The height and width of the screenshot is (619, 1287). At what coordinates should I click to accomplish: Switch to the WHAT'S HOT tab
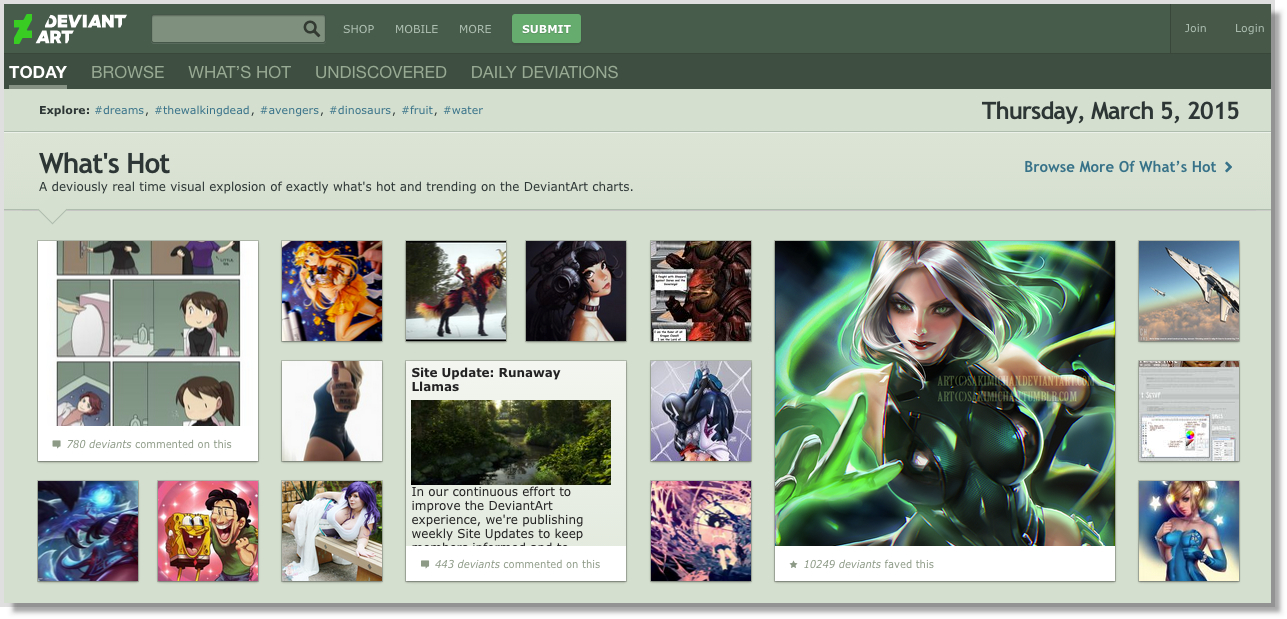[240, 72]
